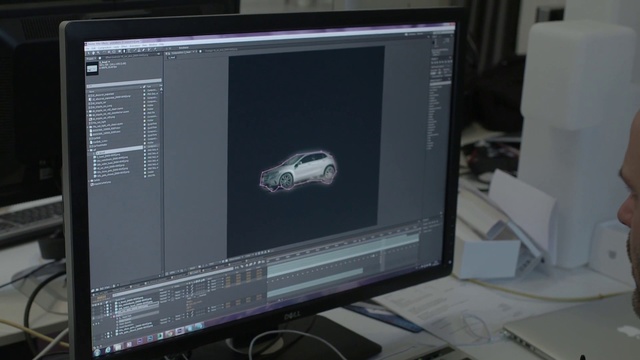This screenshot has width=640, height=360.
Task: Expand the Solids folder in Project panel
Action: 89,181
